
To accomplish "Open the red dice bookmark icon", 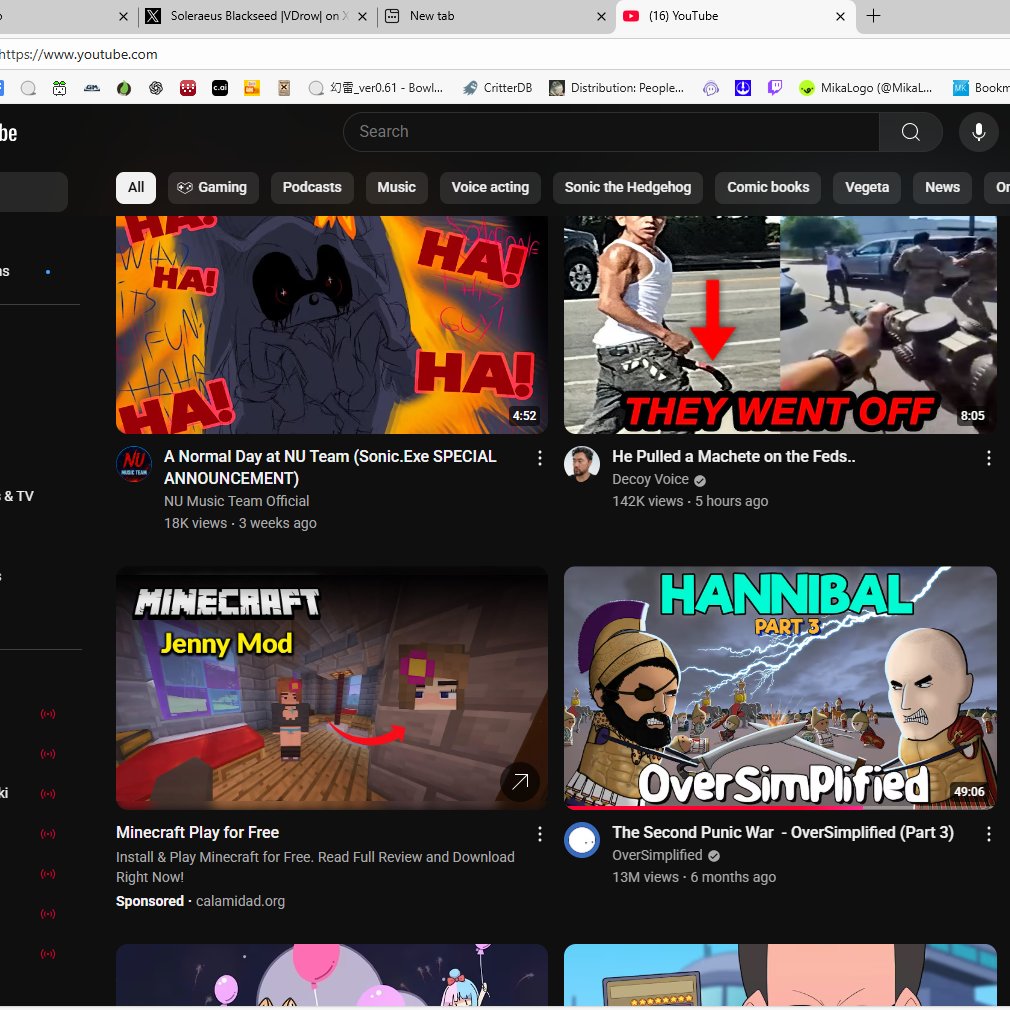I will pyautogui.click(x=187, y=88).
